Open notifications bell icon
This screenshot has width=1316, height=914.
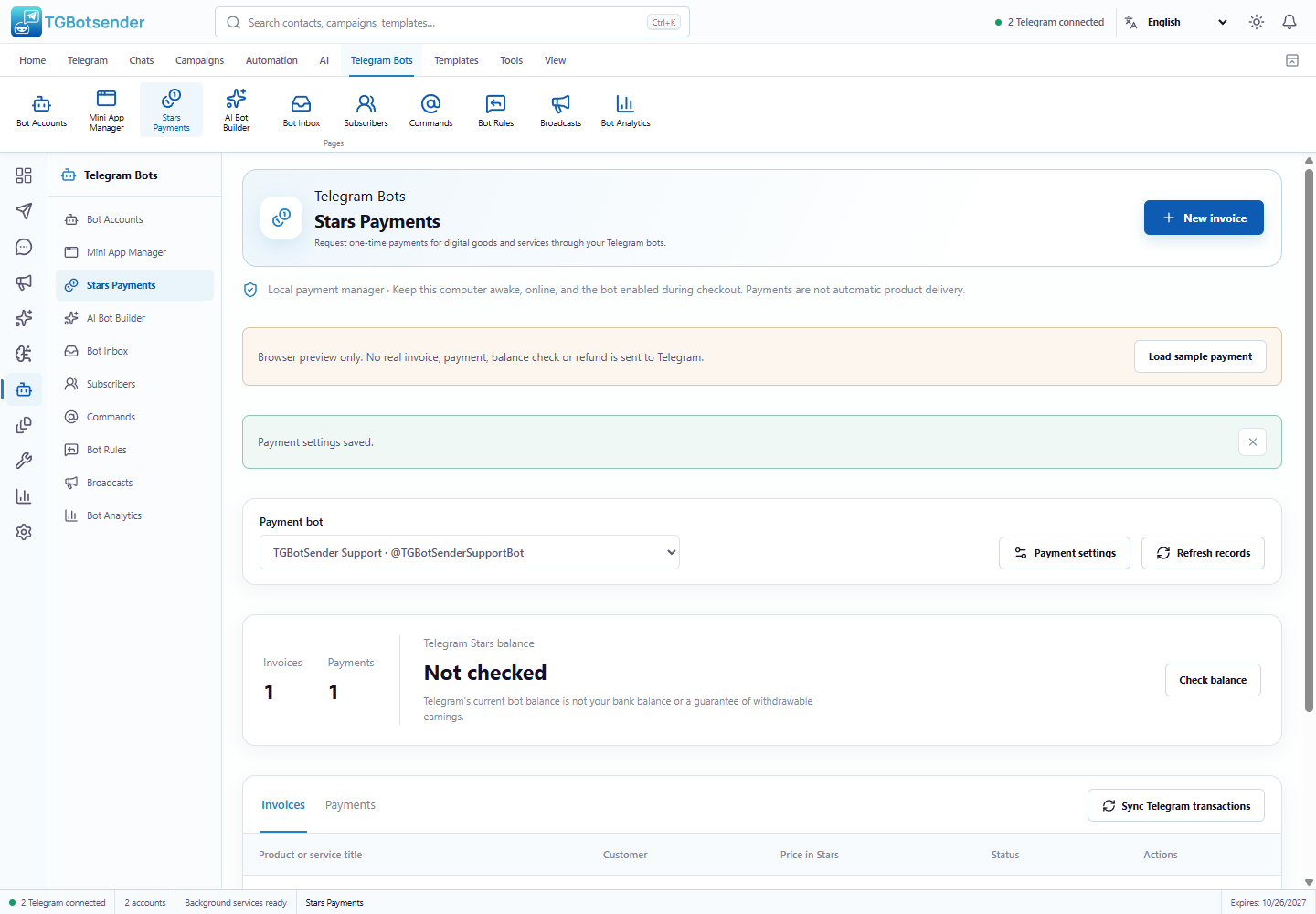(1289, 22)
